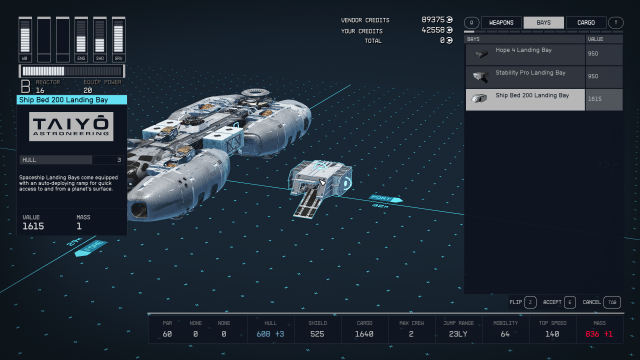
Task: Click the value 950 for Hope 4
Action: click(593, 54)
